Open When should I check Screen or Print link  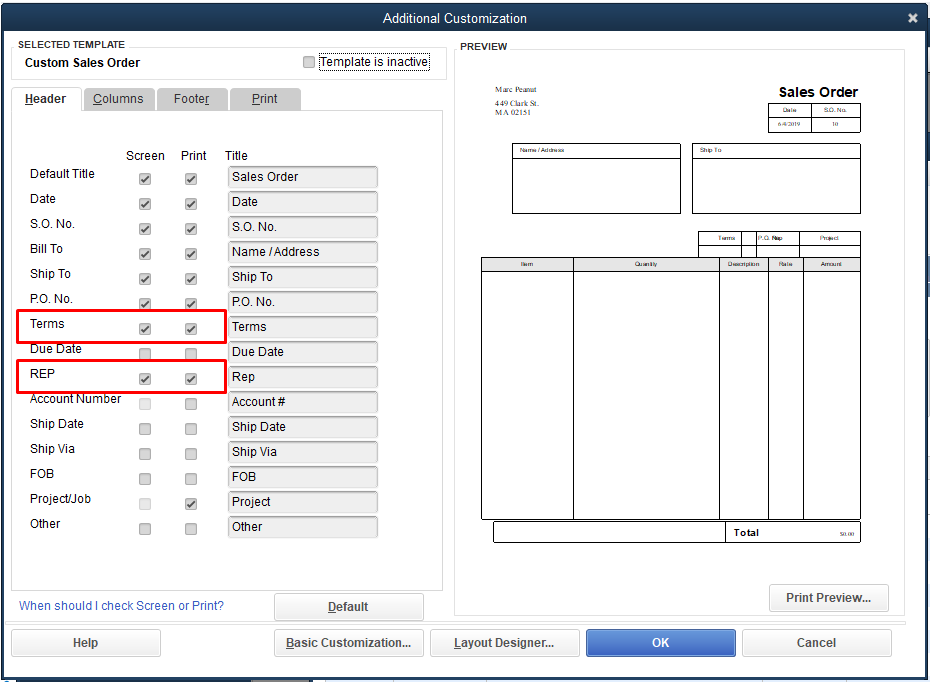pos(121,606)
